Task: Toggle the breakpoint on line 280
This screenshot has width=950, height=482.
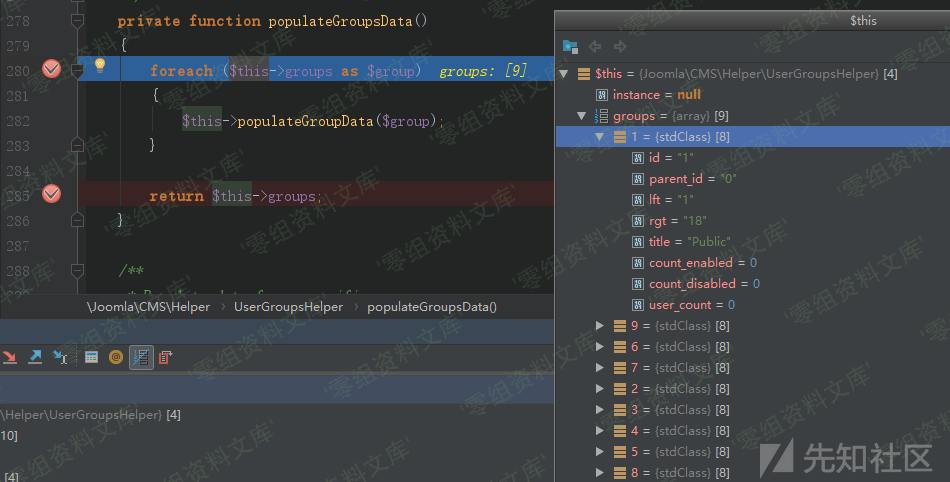Action: tap(51, 69)
